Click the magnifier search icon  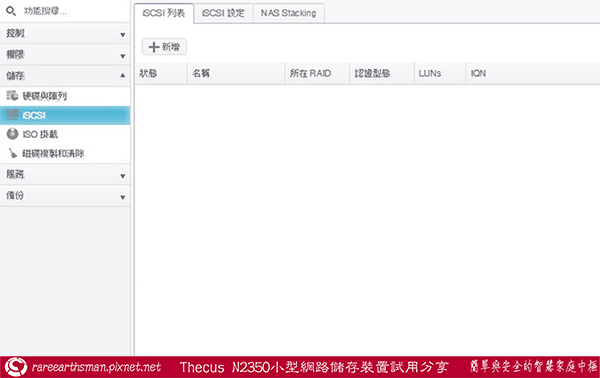pyautogui.click(x=11, y=11)
